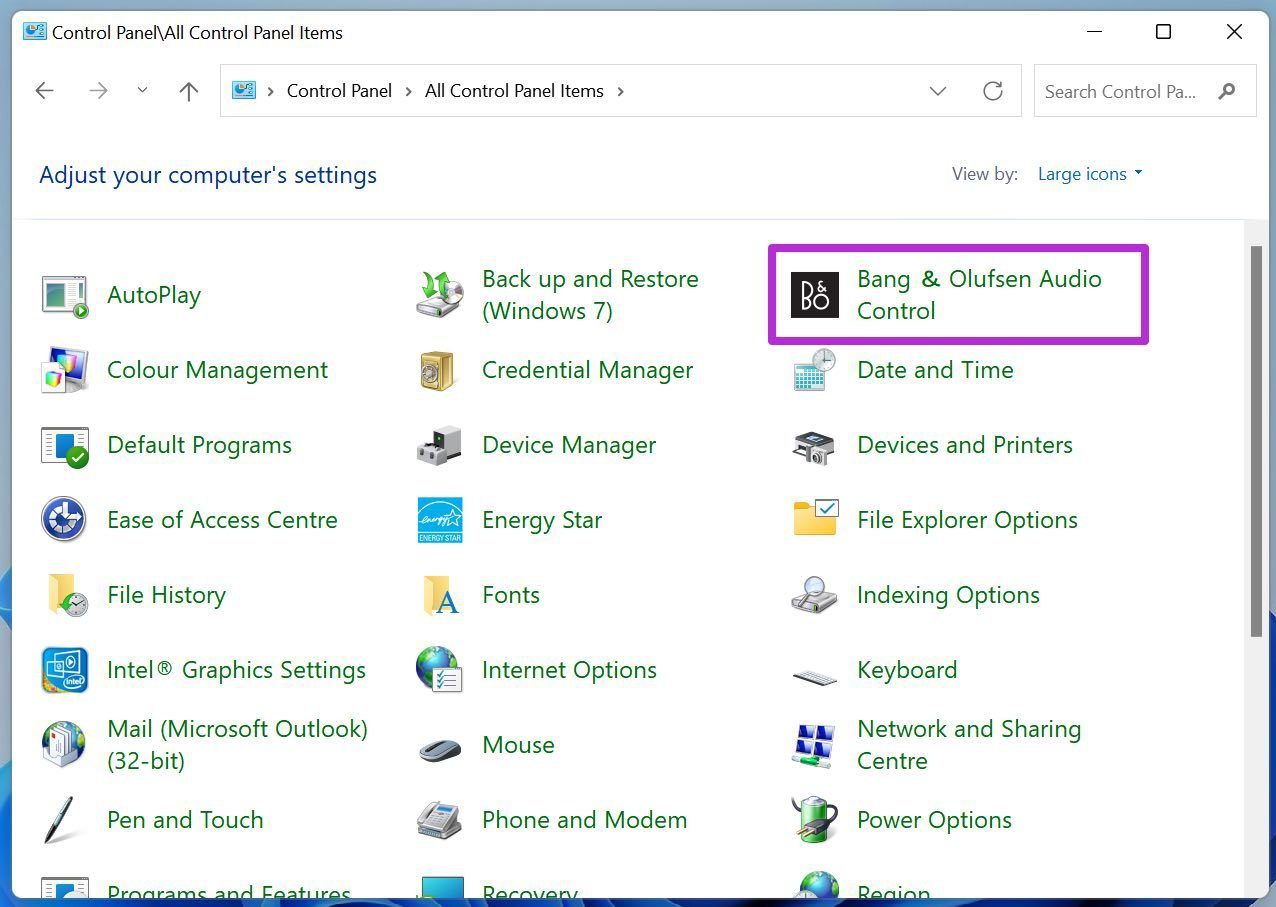
Task: Click the vertical scrollbar thumb
Action: pyautogui.click(x=1256, y=440)
